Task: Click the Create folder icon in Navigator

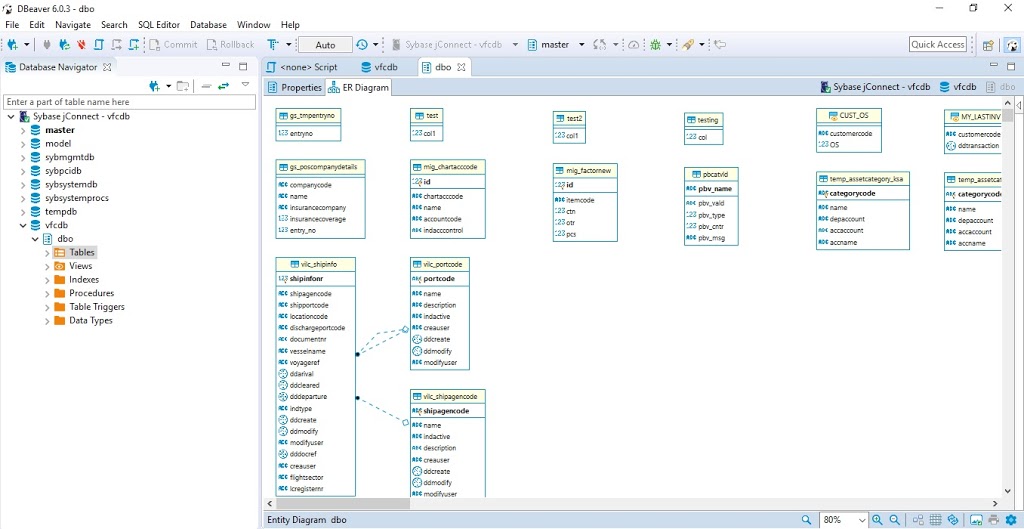Action: (x=183, y=86)
